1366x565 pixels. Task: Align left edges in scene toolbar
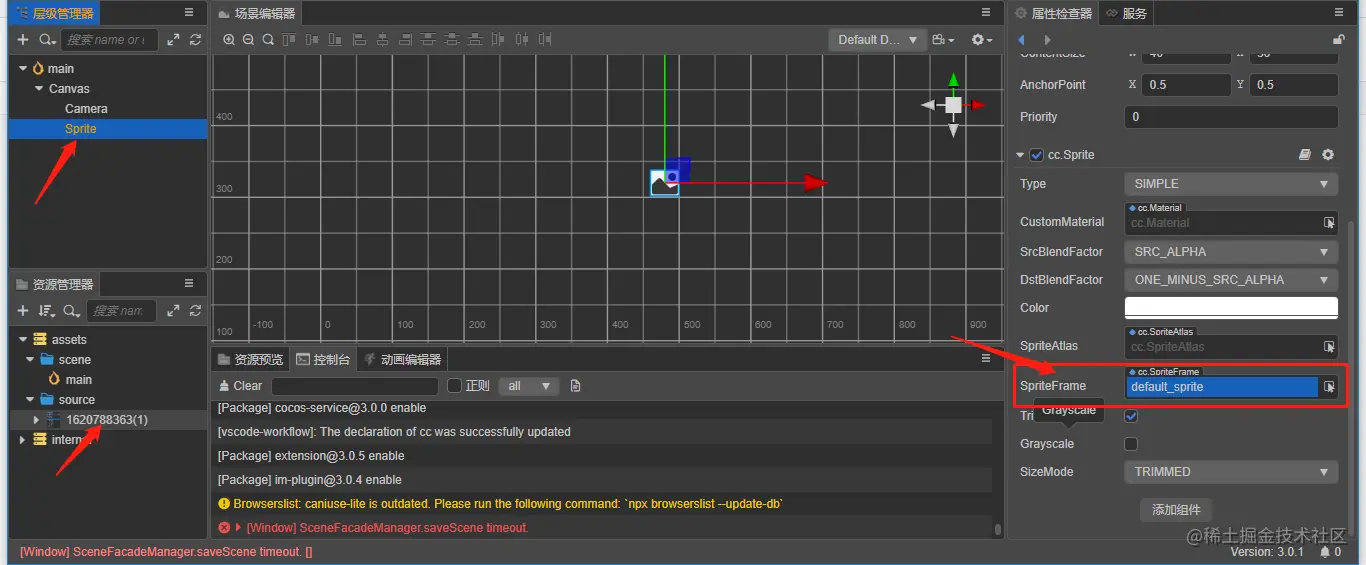pyautogui.click(x=360, y=40)
